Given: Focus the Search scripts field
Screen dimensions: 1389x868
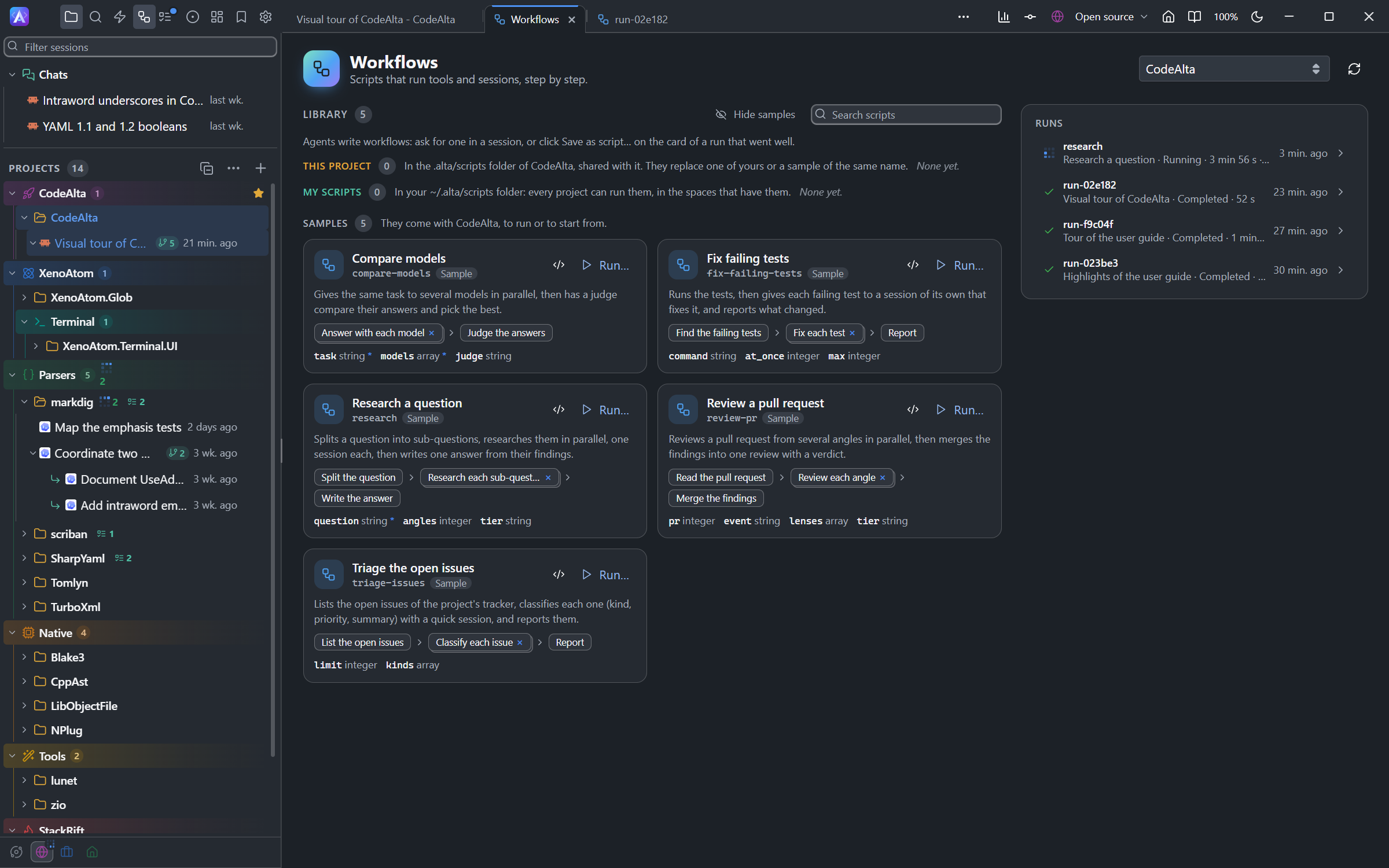Looking at the screenshot, I should pos(906,115).
